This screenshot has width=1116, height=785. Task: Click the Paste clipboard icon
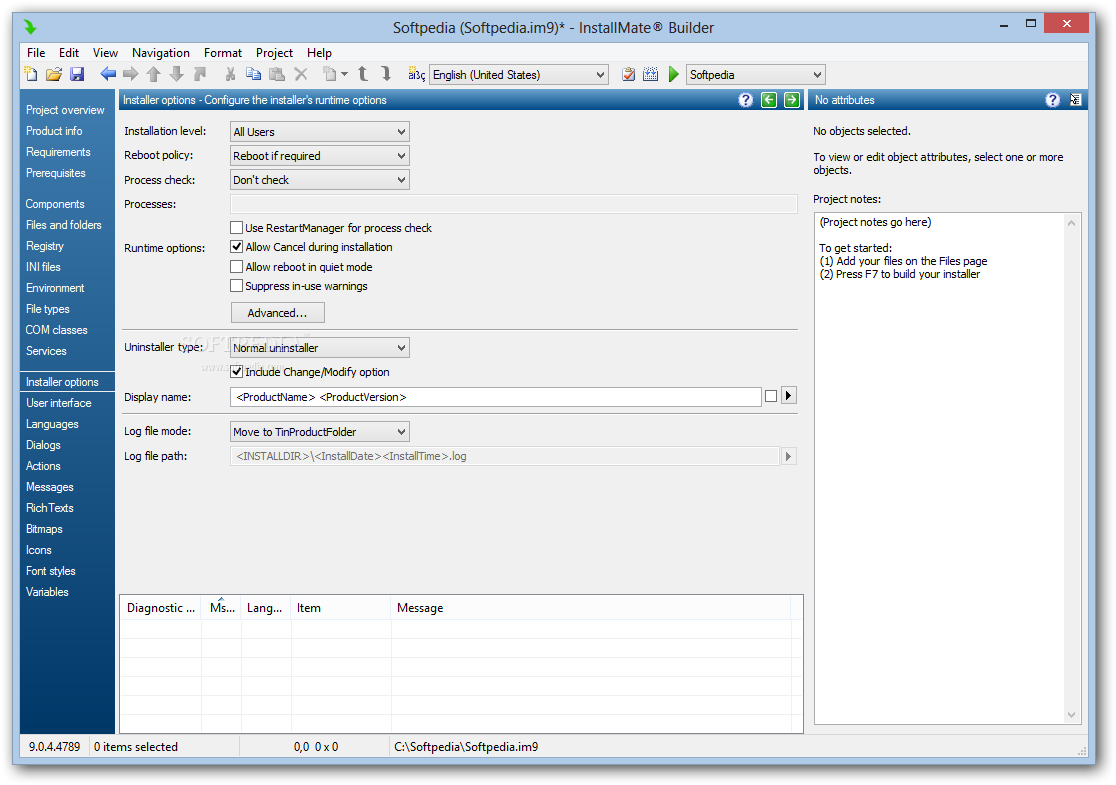277,74
